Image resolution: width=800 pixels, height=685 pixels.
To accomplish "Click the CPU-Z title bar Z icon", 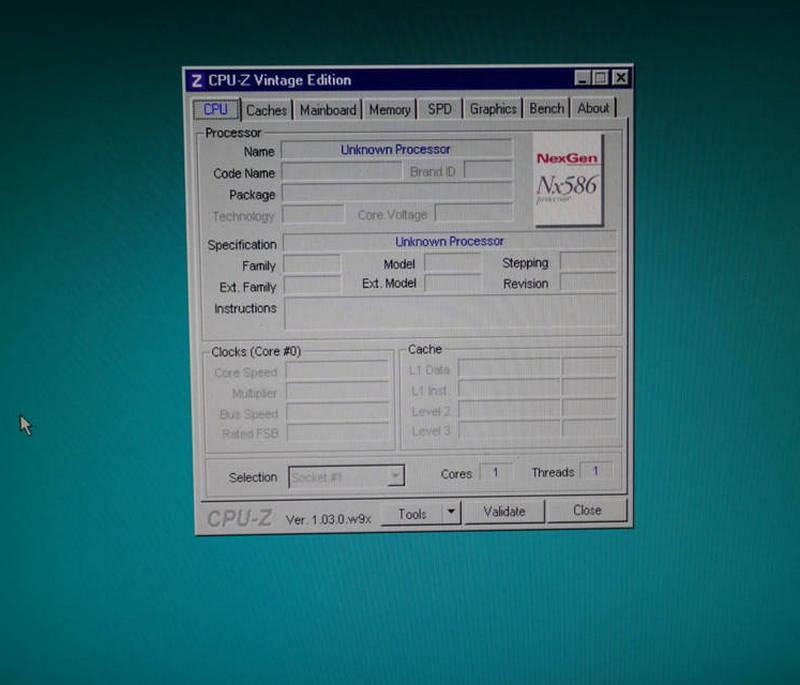I will point(196,81).
